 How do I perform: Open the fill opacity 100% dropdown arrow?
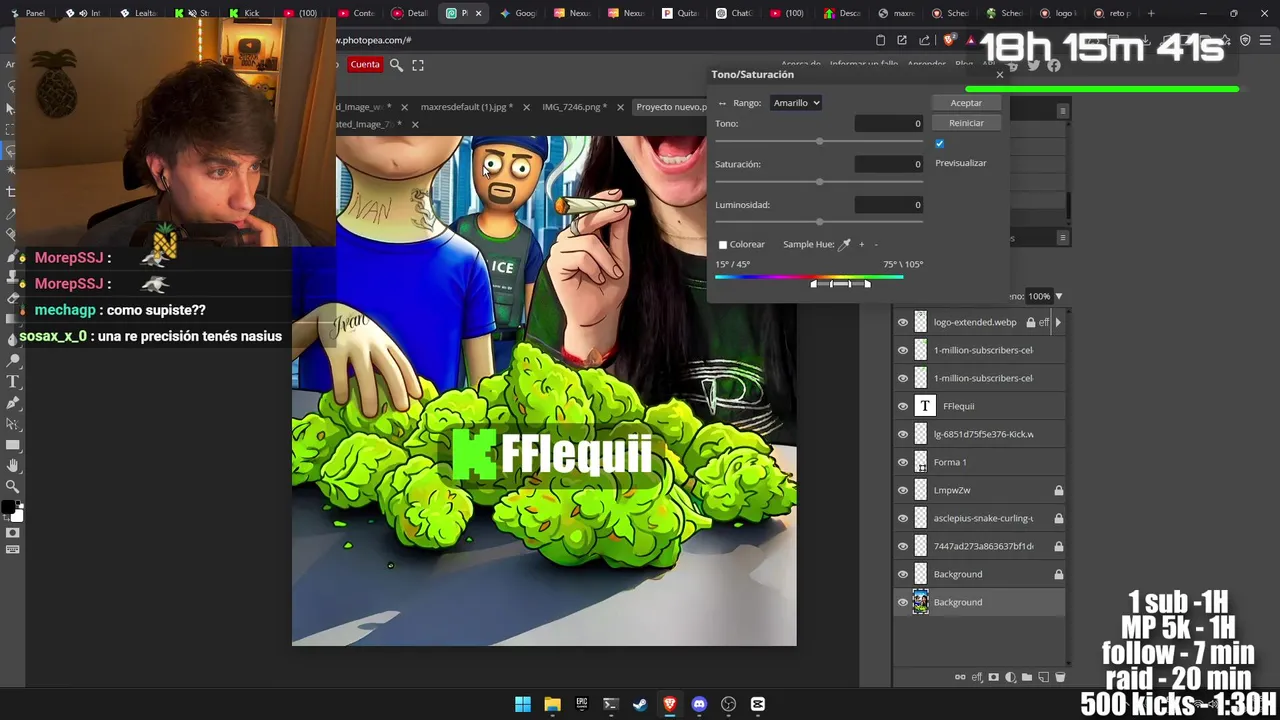pos(1058,296)
